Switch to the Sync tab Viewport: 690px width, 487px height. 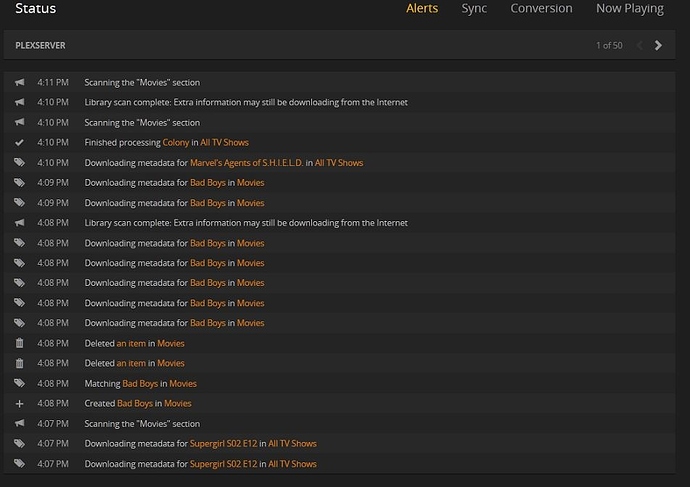point(474,9)
